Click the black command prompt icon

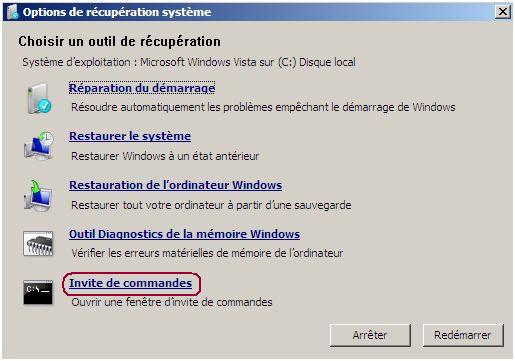coord(38,292)
